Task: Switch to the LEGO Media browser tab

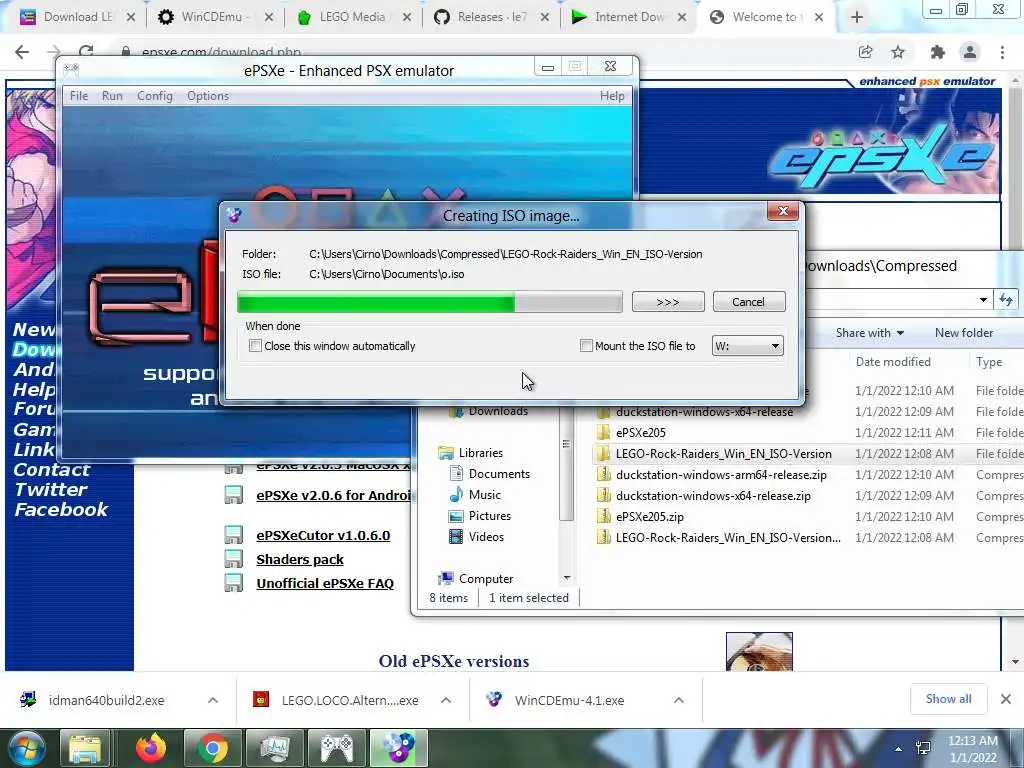Action: (x=353, y=17)
